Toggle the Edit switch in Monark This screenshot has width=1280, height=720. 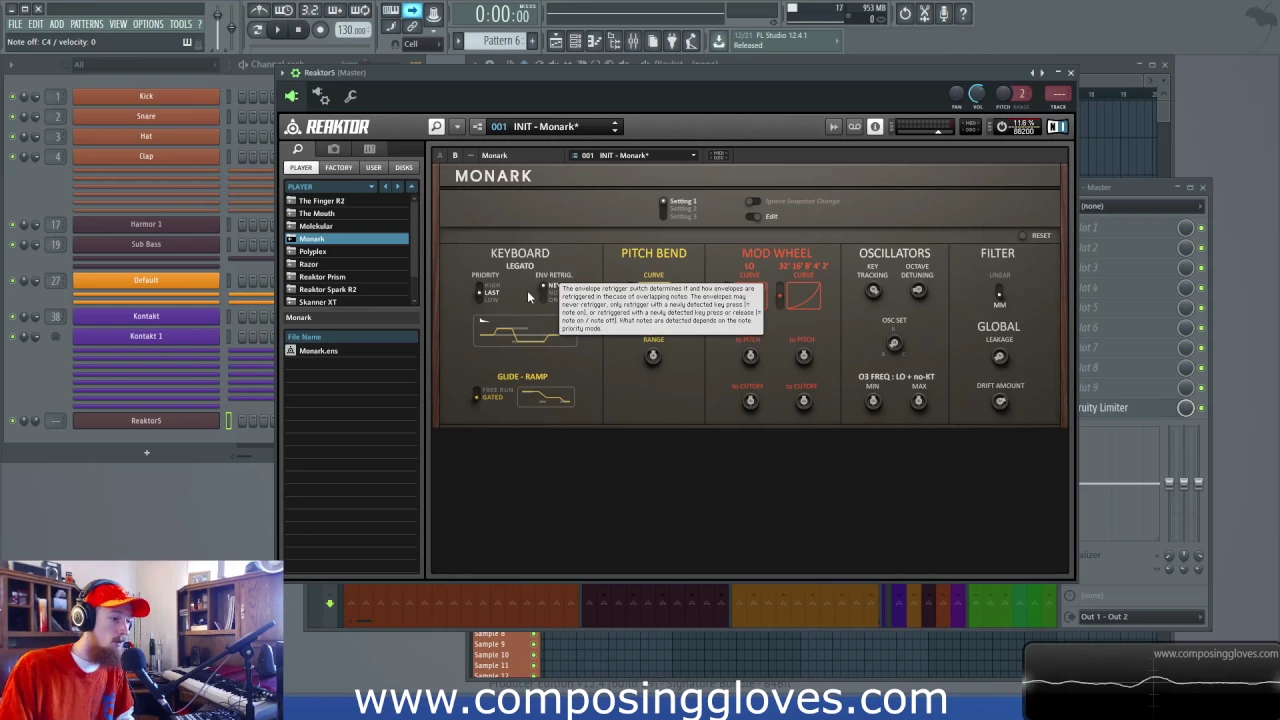pyautogui.click(x=753, y=216)
